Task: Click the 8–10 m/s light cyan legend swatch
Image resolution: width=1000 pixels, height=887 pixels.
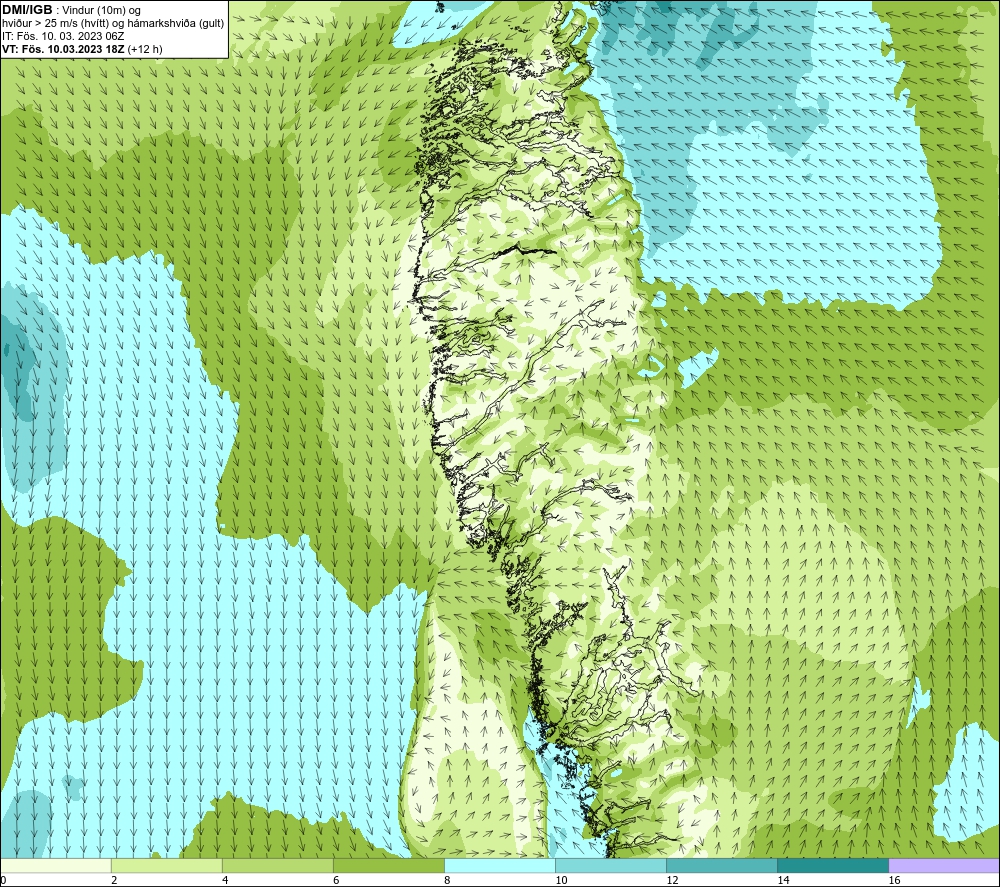Action: 499,866
